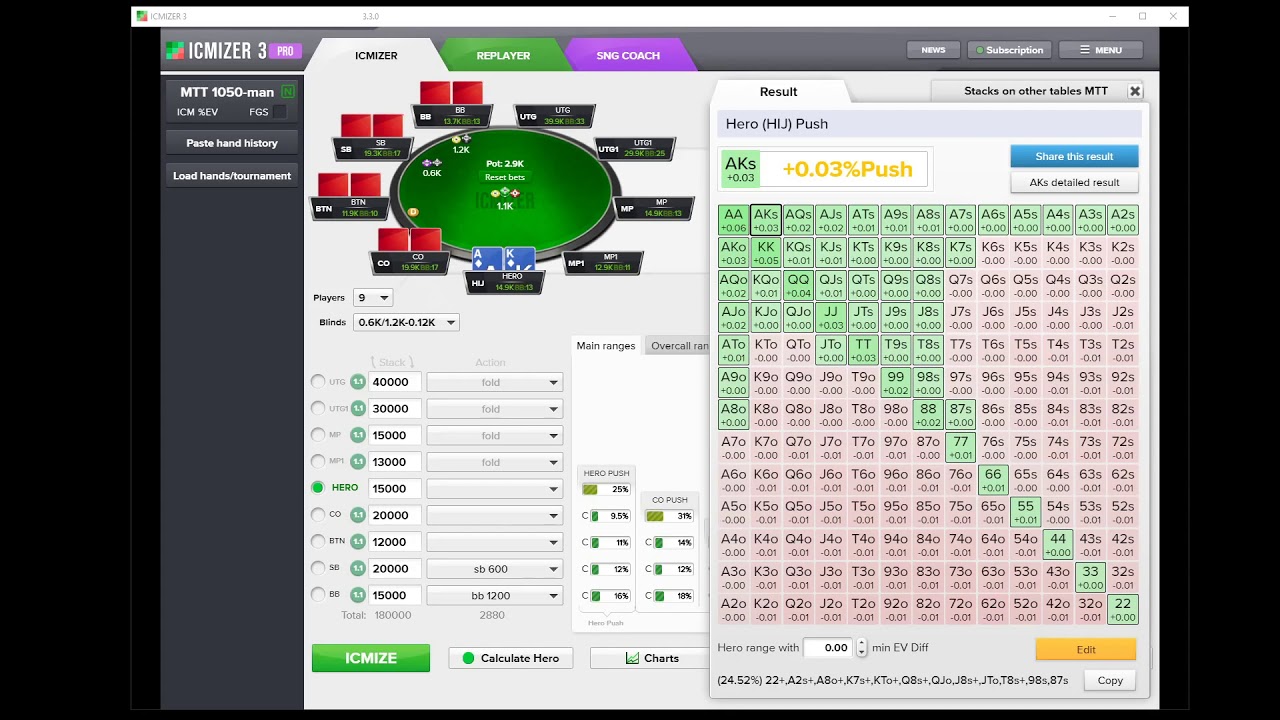Click the green N badge beside MTT 1050-man
This screenshot has width=1280, height=720.
(x=288, y=92)
